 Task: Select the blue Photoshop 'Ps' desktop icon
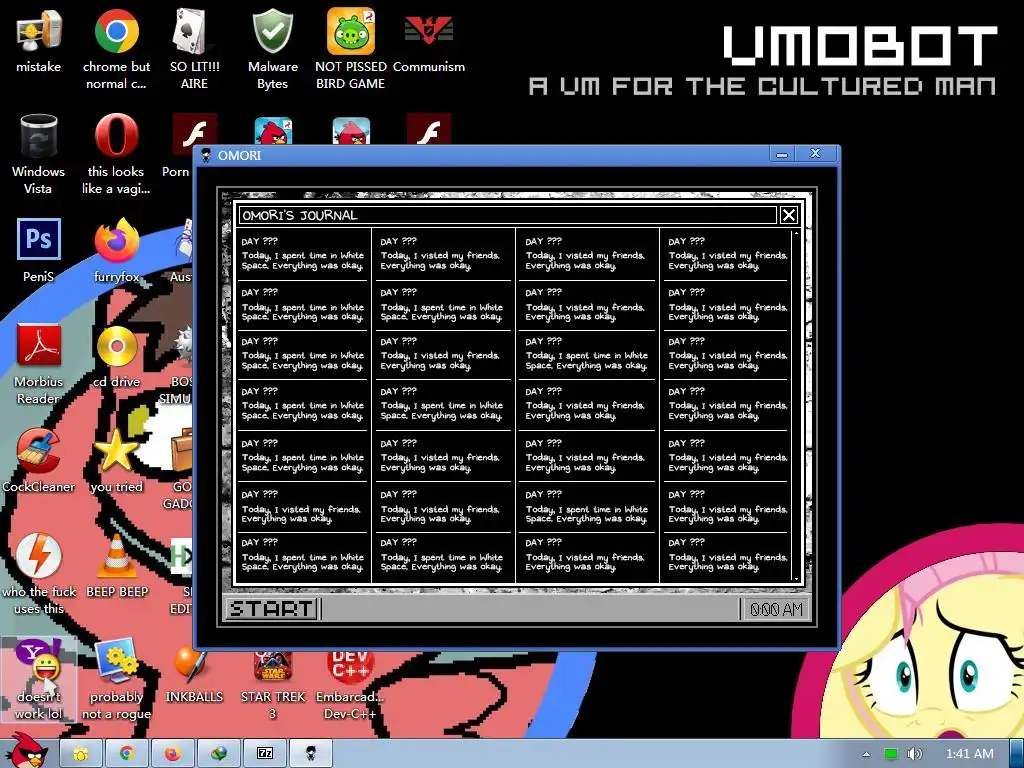[39, 239]
